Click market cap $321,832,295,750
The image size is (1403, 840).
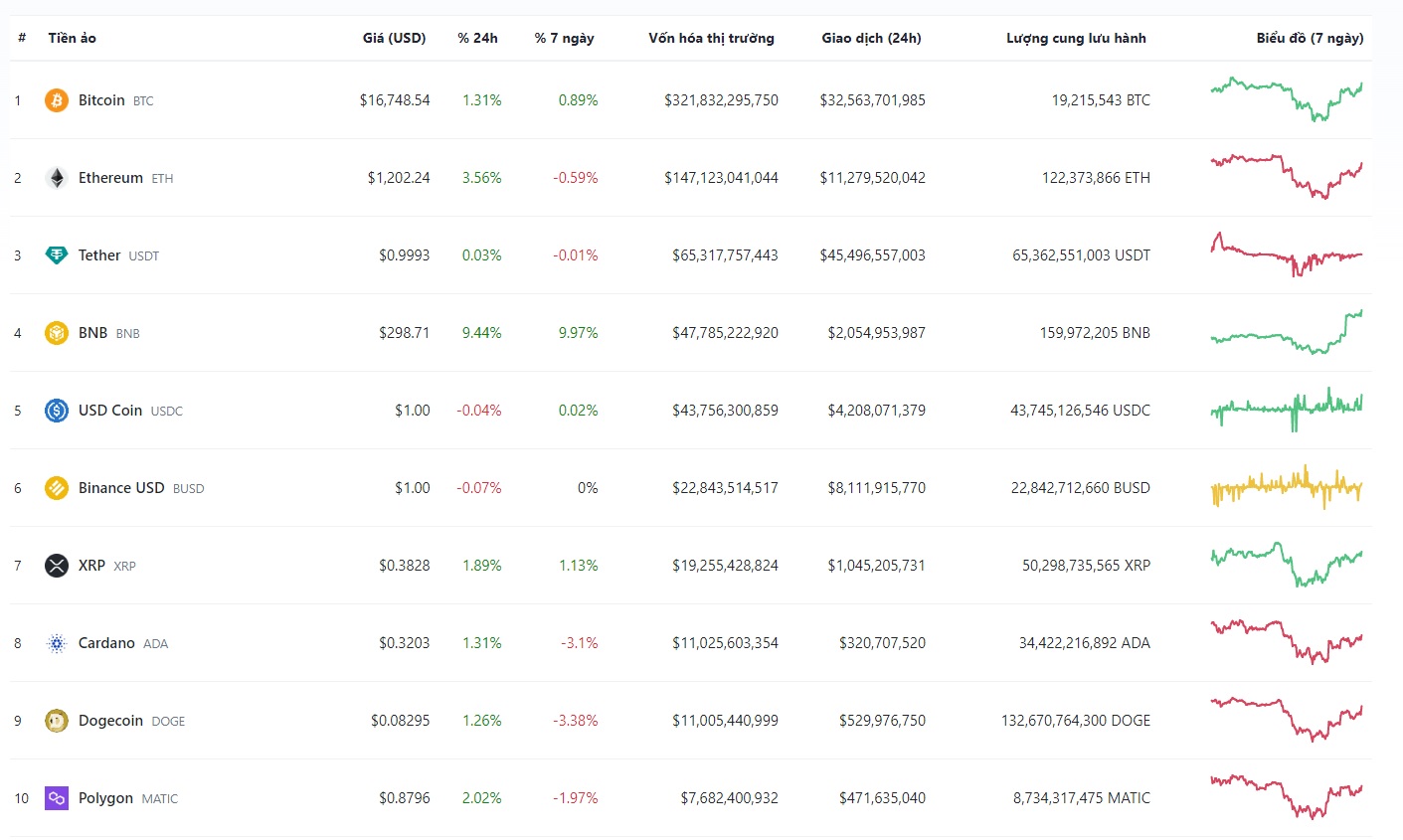[x=722, y=100]
